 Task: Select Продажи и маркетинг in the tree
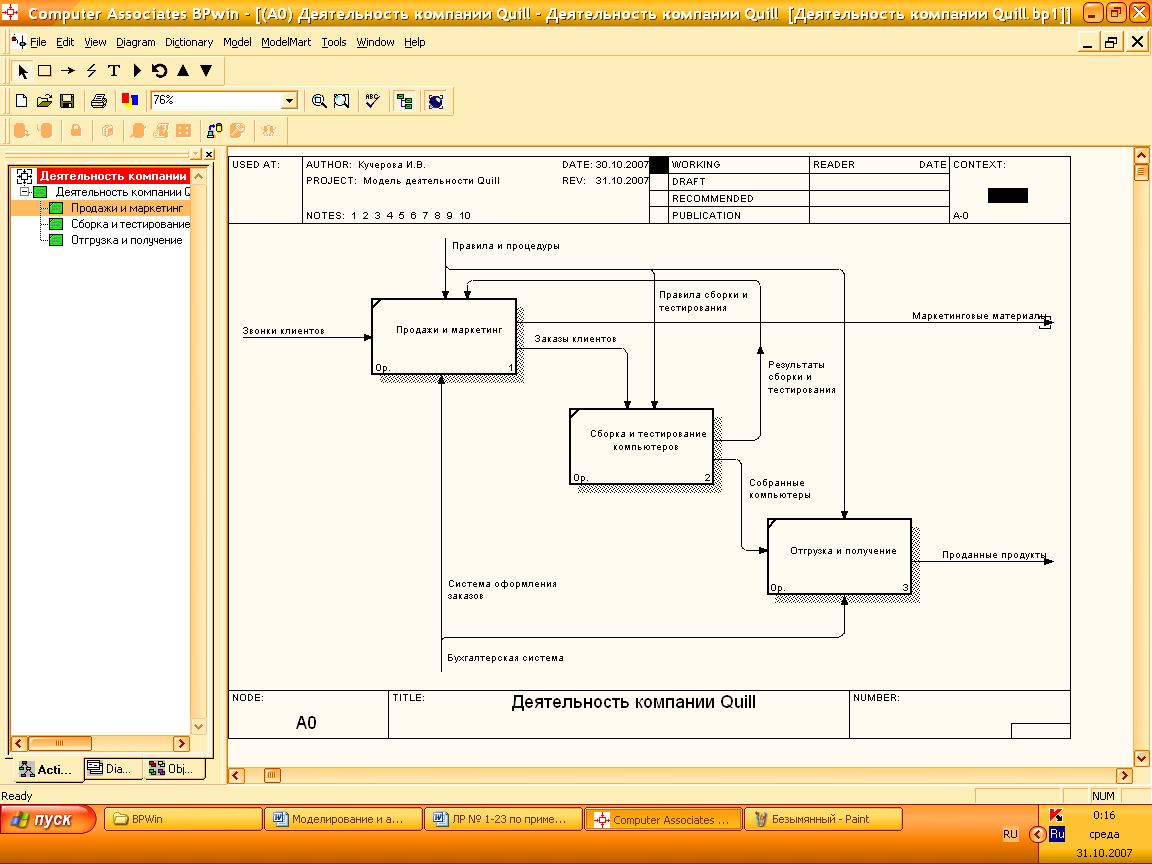tap(126, 208)
